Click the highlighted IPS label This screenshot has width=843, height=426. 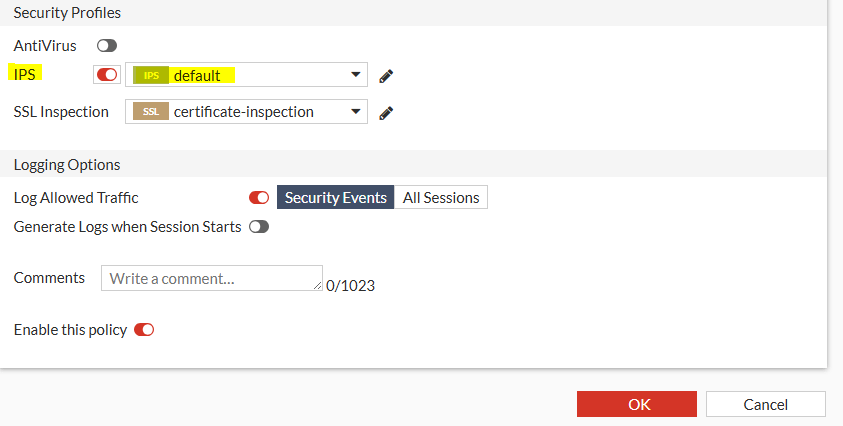(x=25, y=75)
